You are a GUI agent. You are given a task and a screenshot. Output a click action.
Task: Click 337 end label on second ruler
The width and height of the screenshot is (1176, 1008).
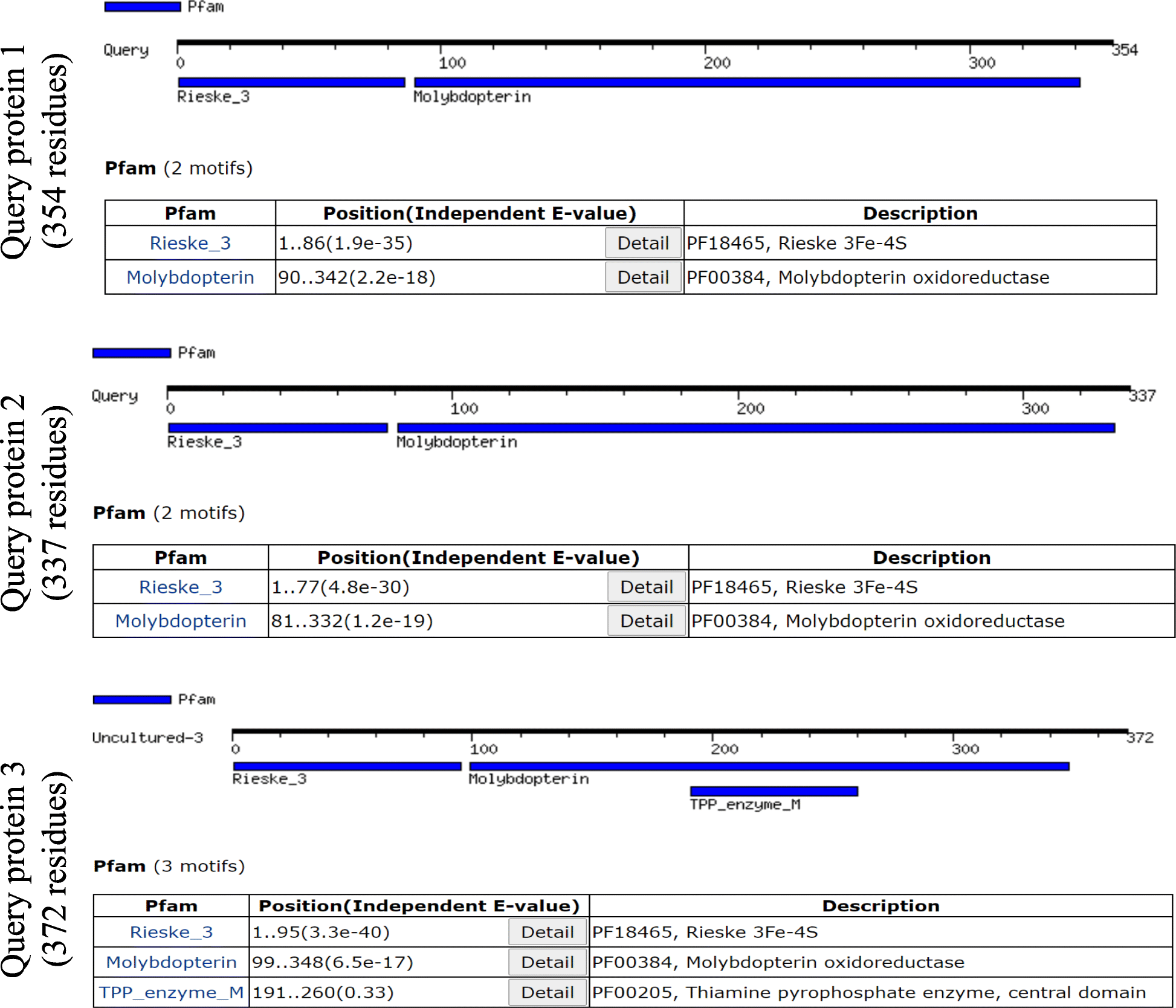(1142, 396)
